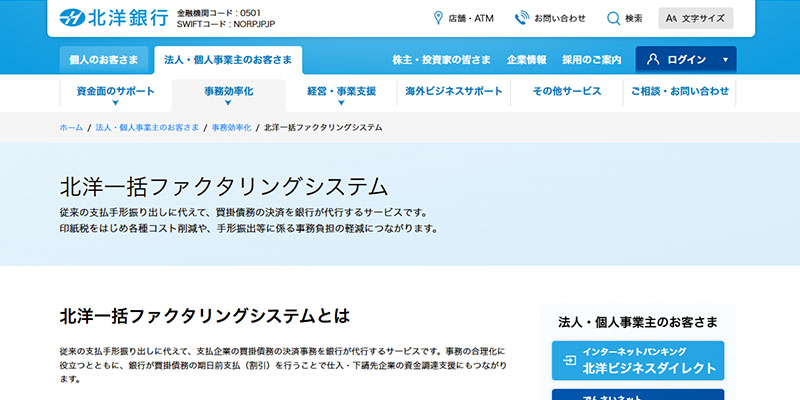Open 事務効率化 breadcrumb link
Viewport: 800px width, 400px height.
[x=232, y=128]
